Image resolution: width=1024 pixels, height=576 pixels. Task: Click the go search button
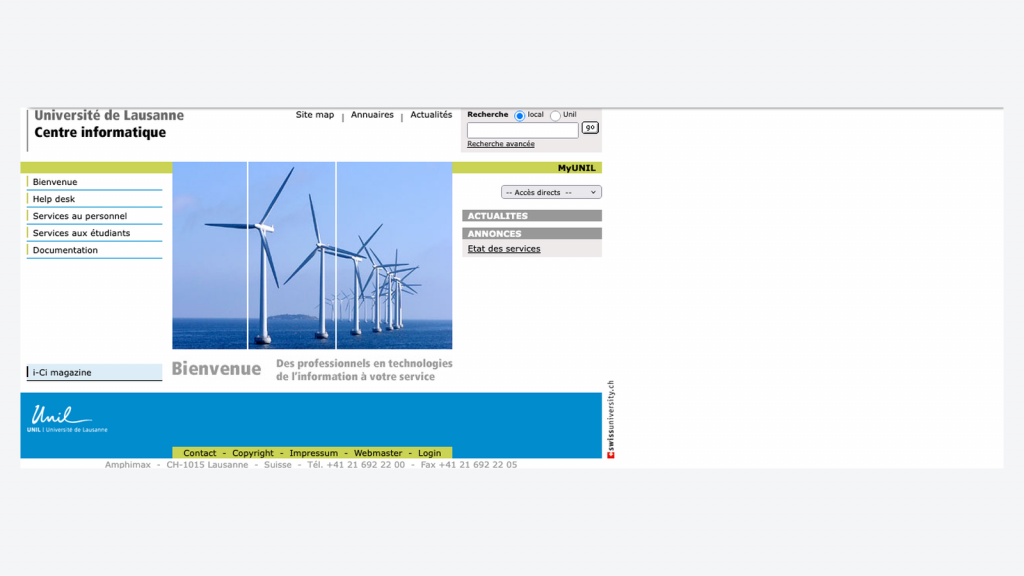click(x=590, y=128)
